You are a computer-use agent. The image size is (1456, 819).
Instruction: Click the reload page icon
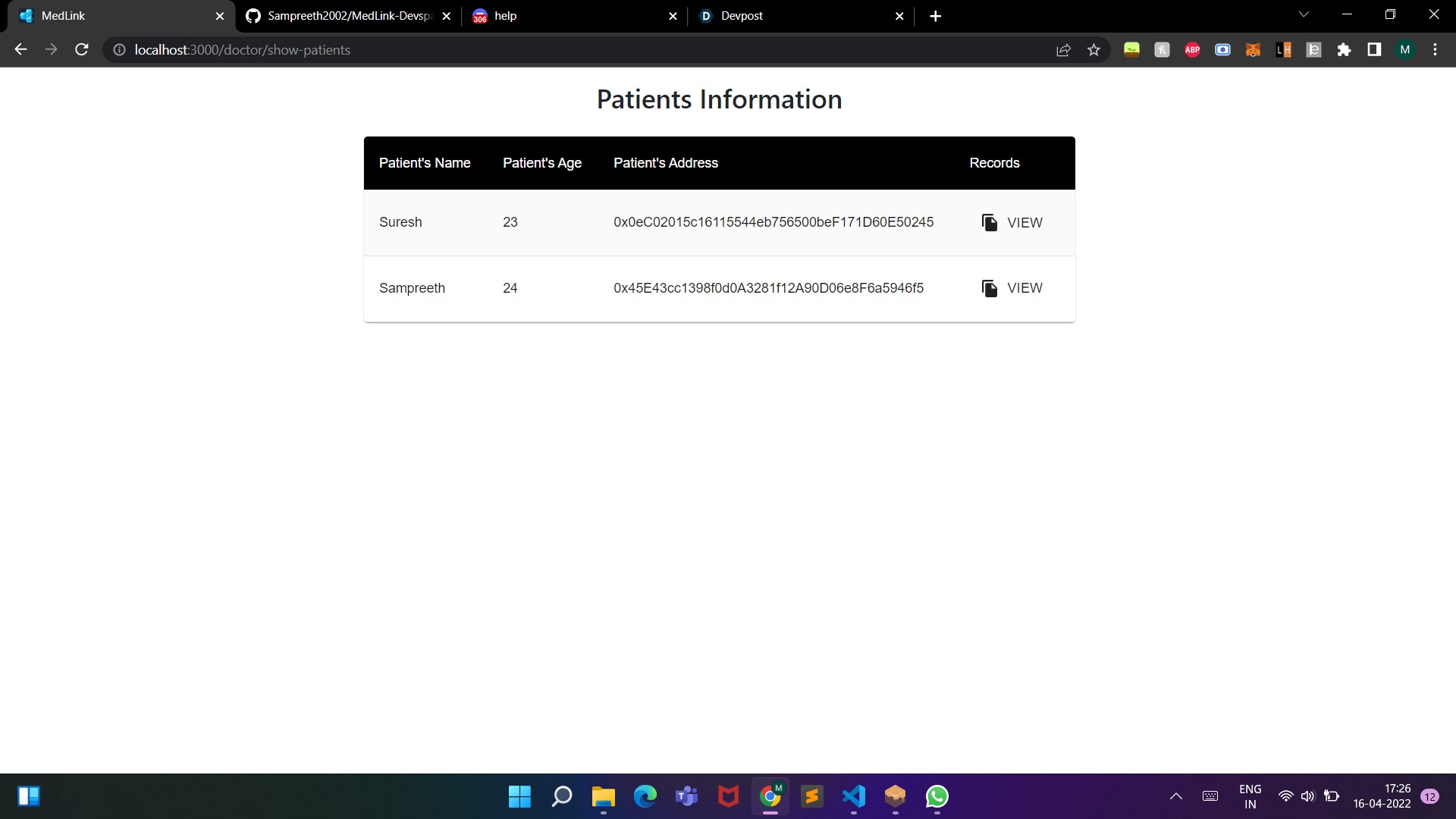pos(82,50)
